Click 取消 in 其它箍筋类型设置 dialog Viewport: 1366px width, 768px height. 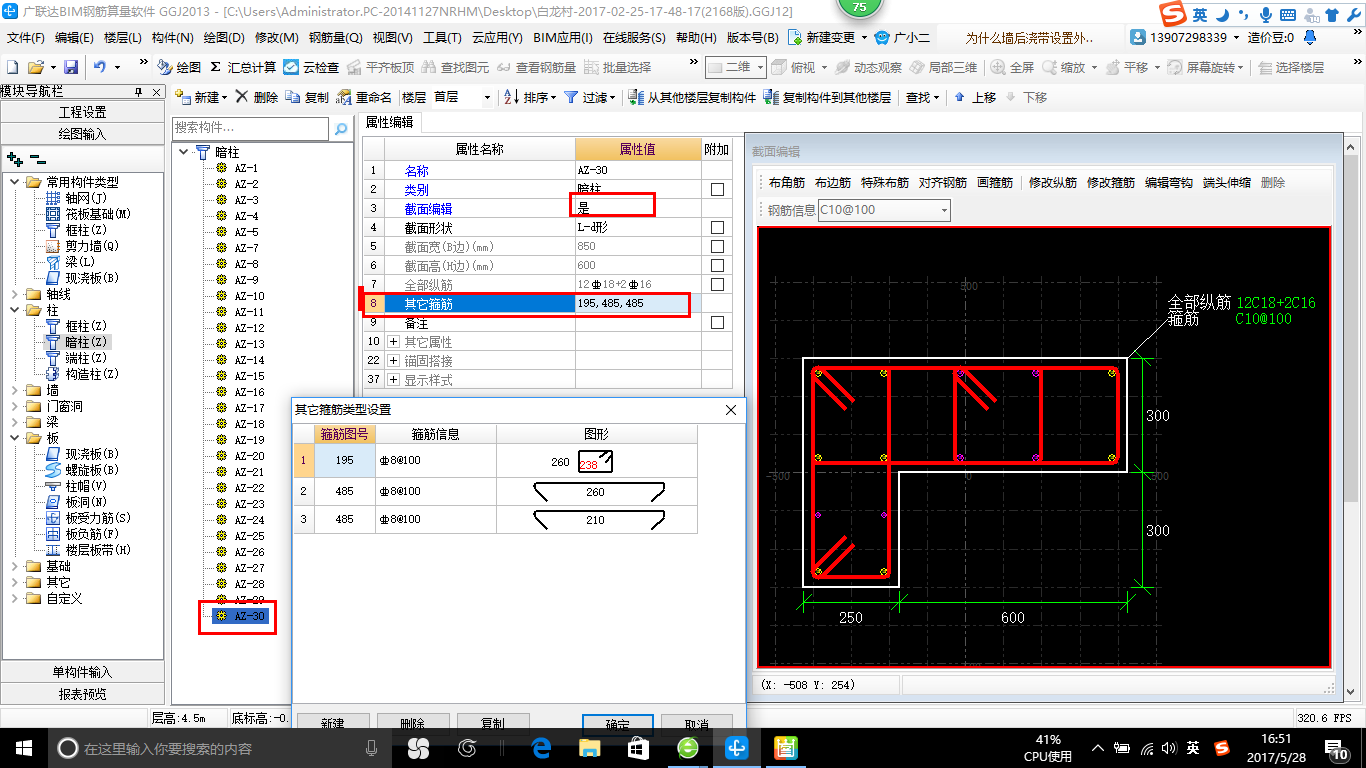point(697,724)
